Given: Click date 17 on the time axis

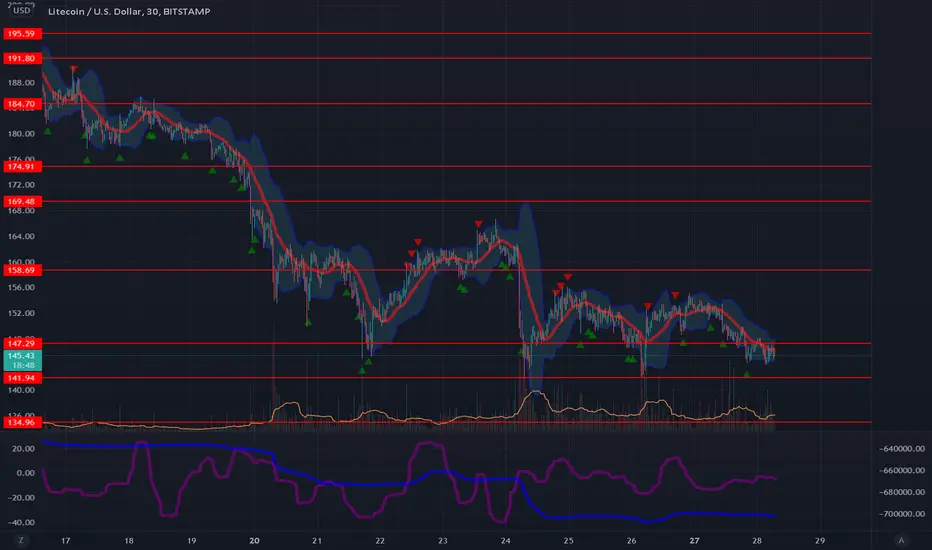Looking at the screenshot, I should pyautogui.click(x=65, y=540).
